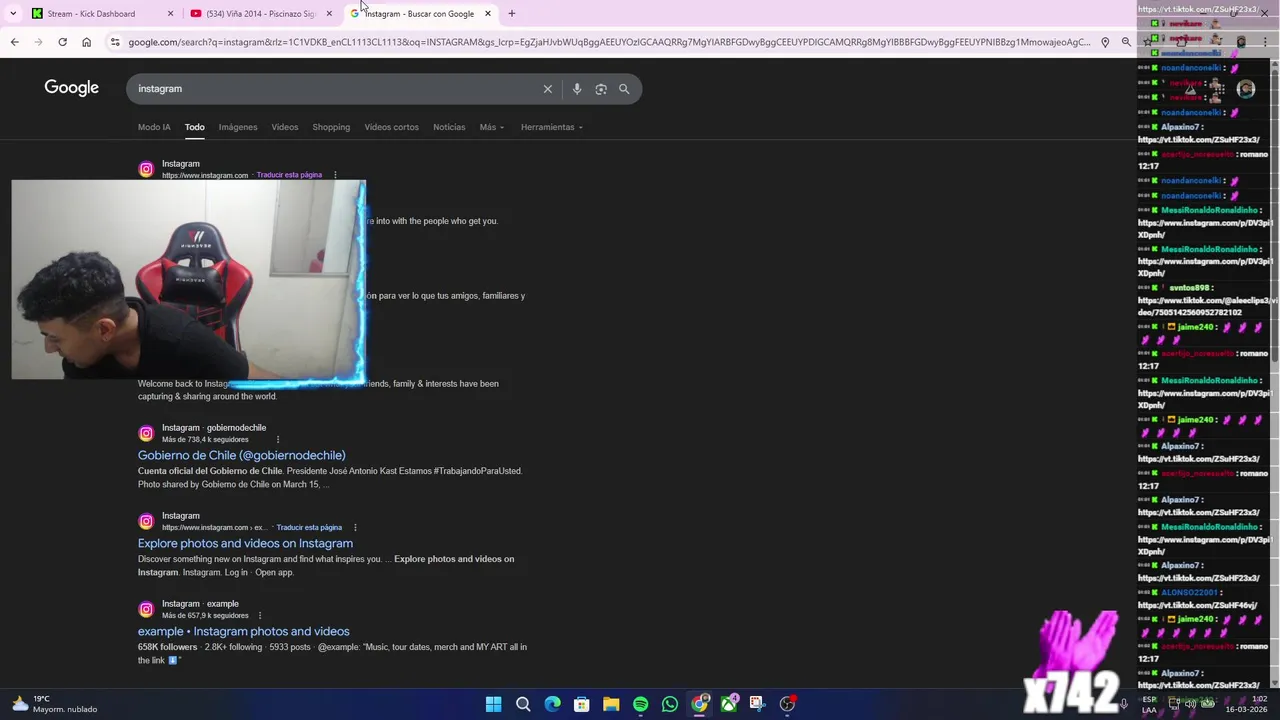Open Windows taskbar search

tap(523, 704)
